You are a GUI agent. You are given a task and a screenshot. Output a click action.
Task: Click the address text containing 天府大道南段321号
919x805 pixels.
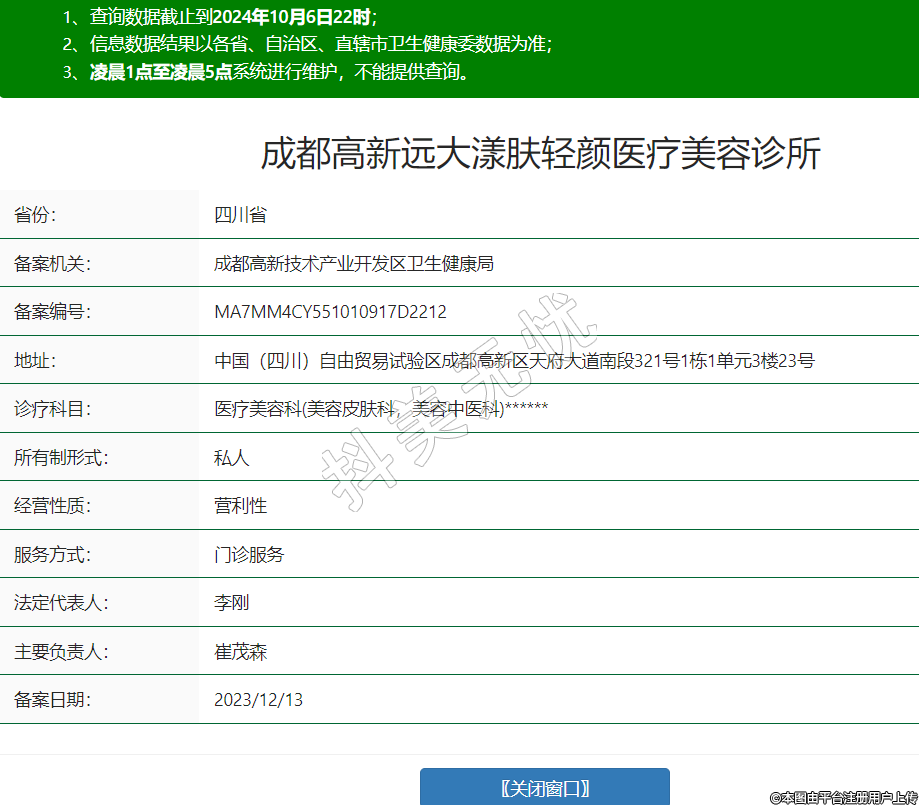pos(514,361)
